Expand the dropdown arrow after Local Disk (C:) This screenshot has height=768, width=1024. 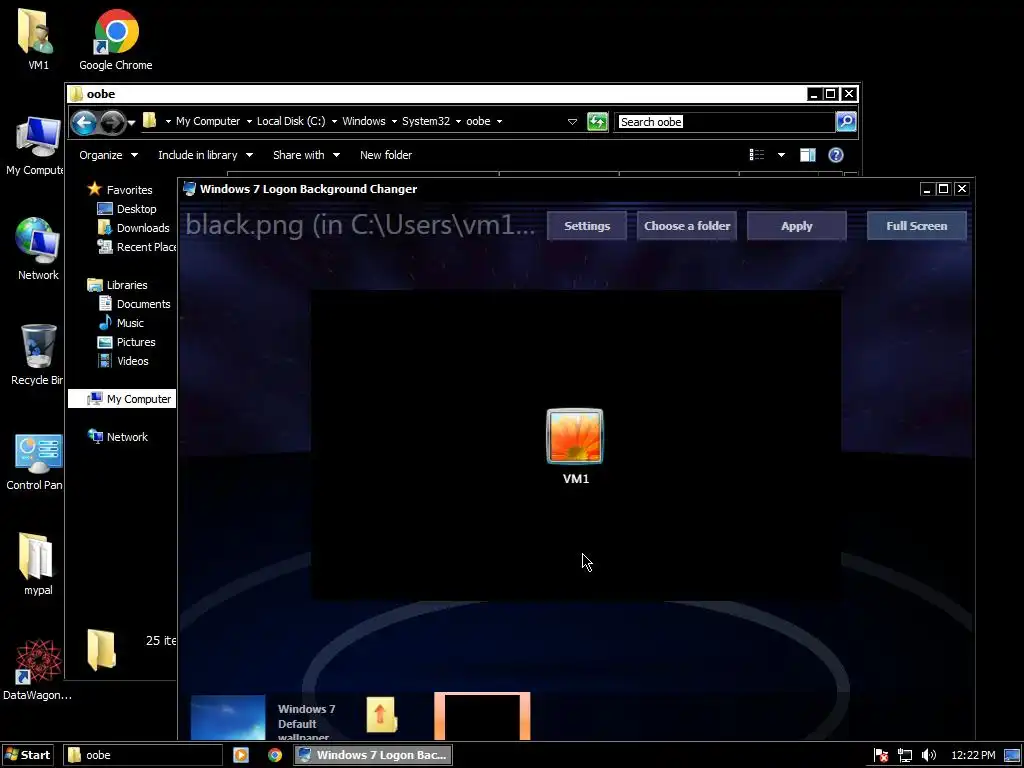click(334, 121)
